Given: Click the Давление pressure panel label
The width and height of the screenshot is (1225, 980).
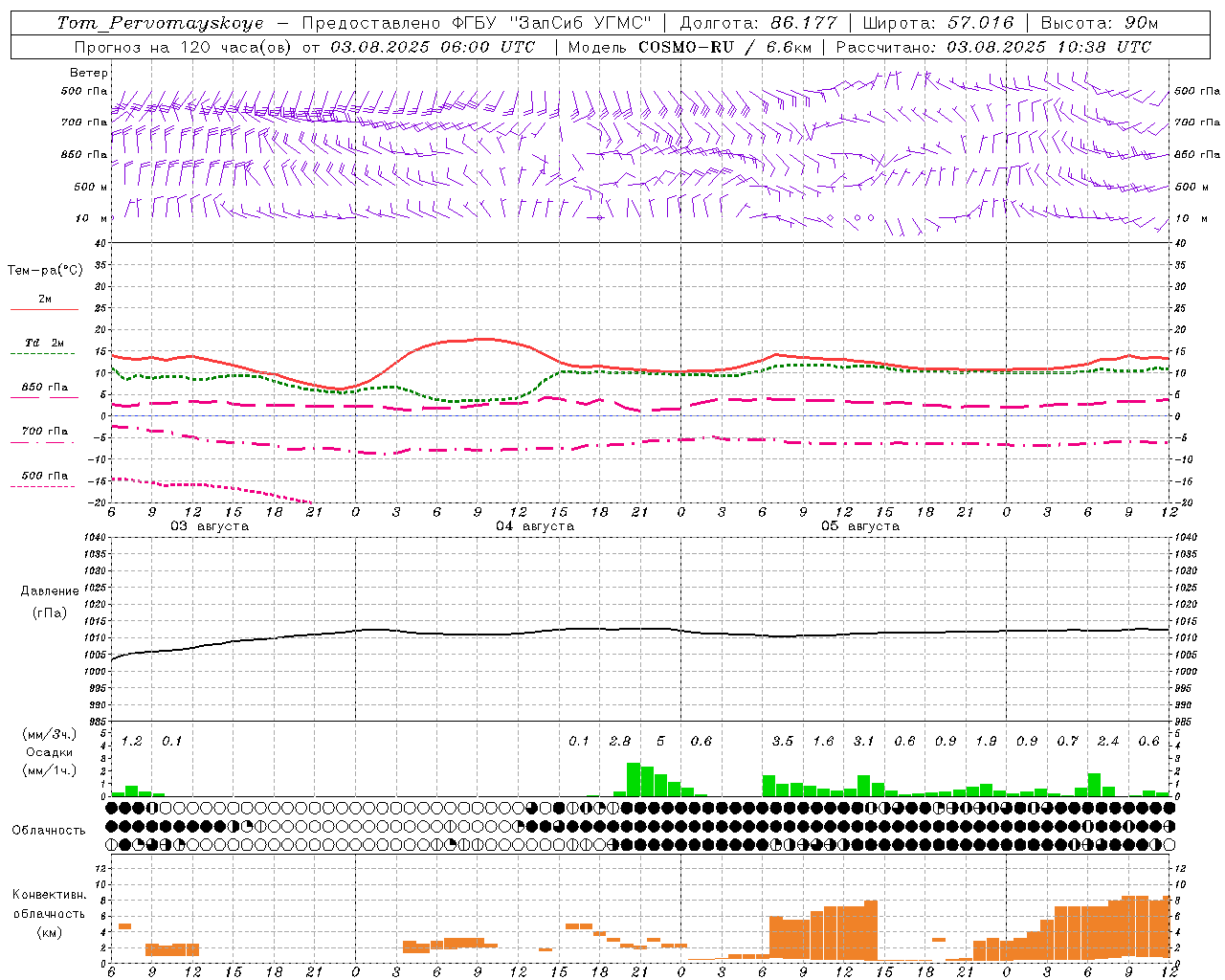Looking at the screenshot, I should coord(50,591).
